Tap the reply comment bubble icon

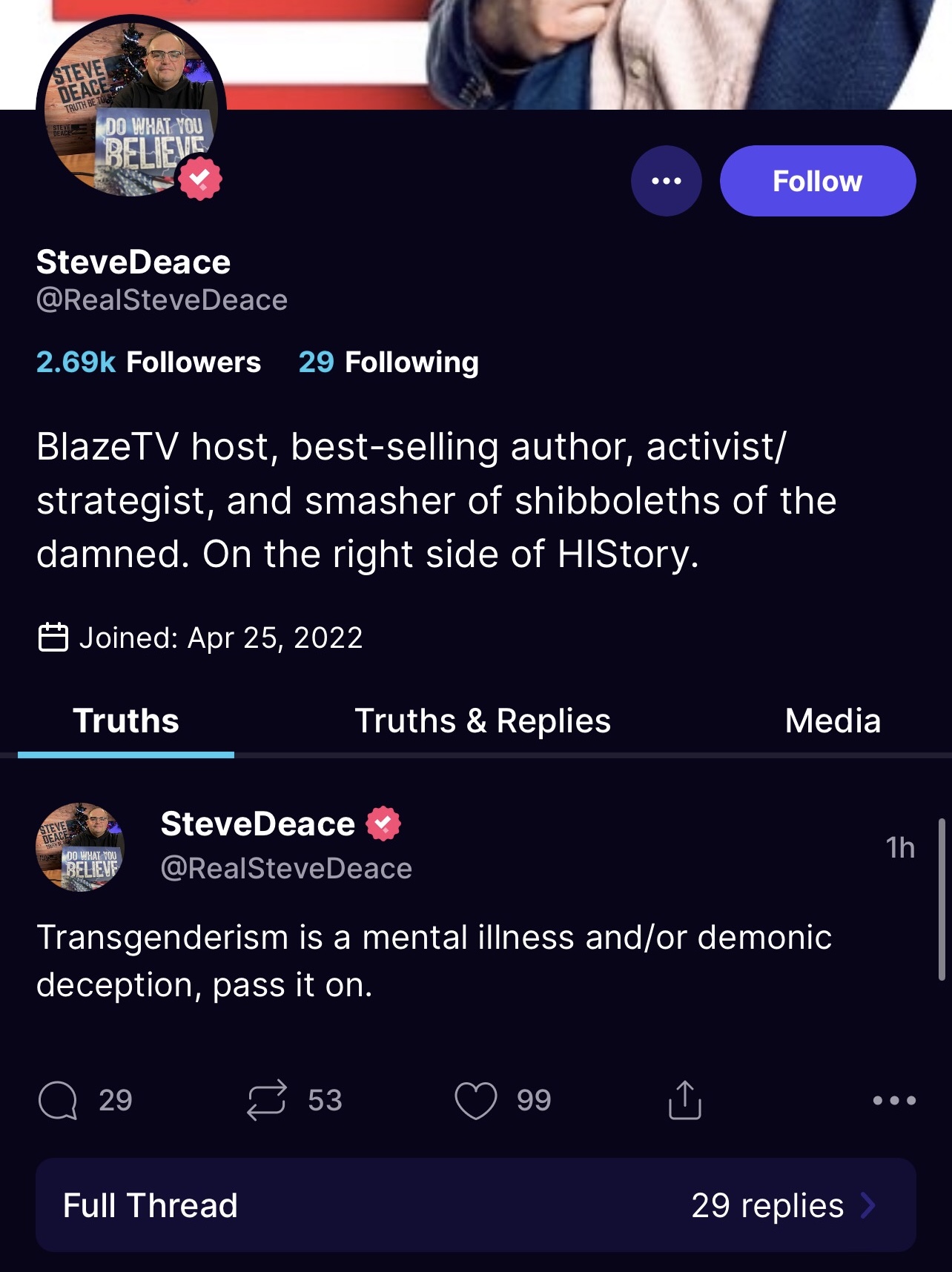tap(58, 1100)
